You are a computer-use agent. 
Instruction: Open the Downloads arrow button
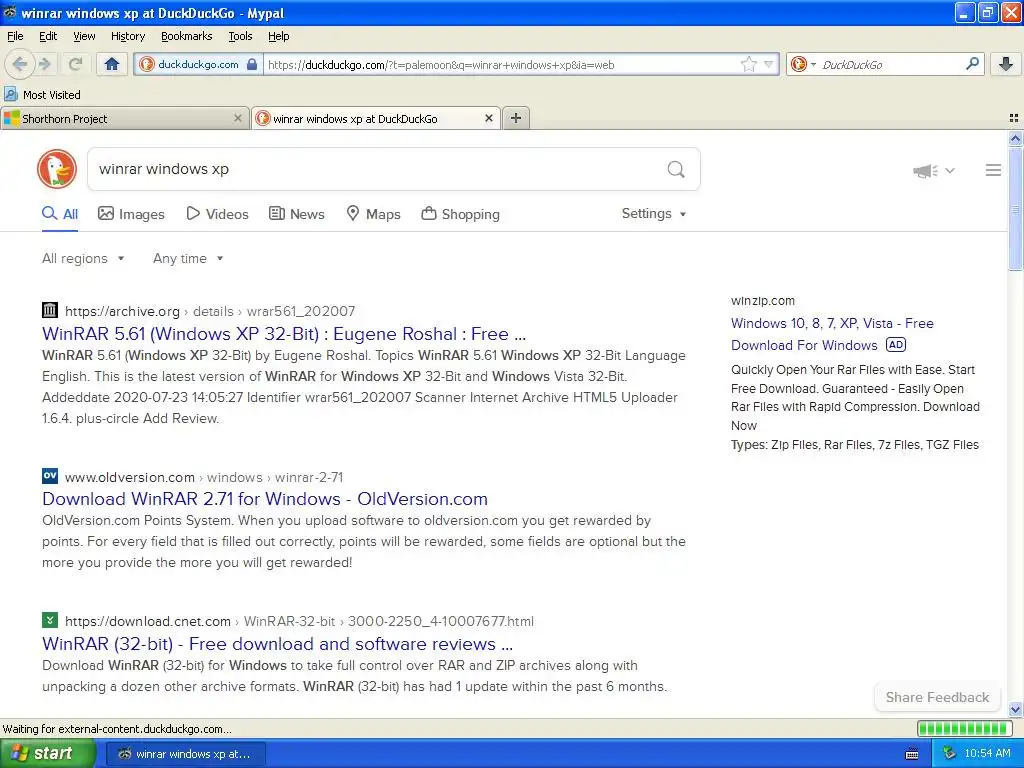coord(1006,64)
